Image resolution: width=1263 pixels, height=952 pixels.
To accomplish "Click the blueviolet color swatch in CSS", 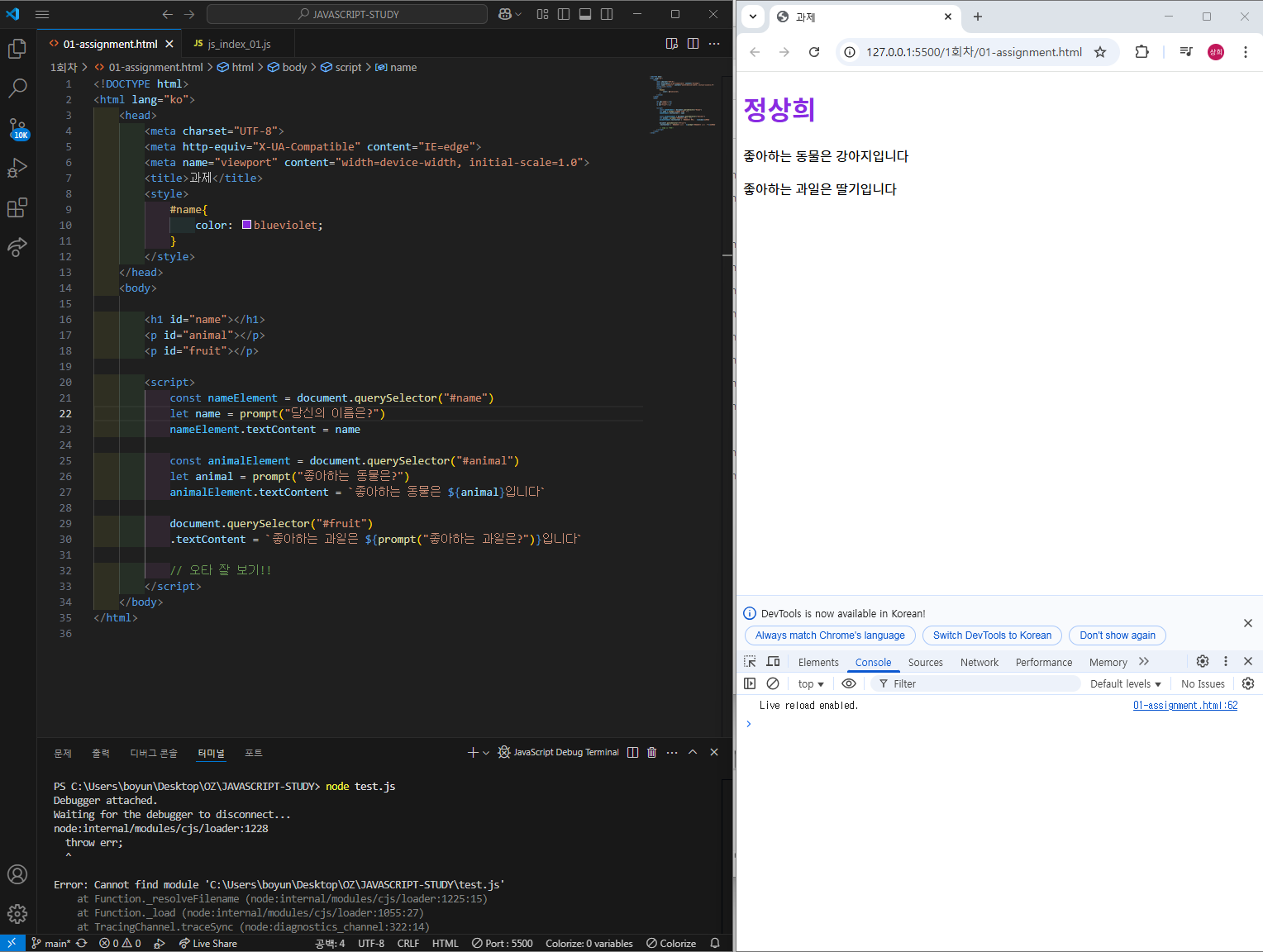I will click(246, 225).
